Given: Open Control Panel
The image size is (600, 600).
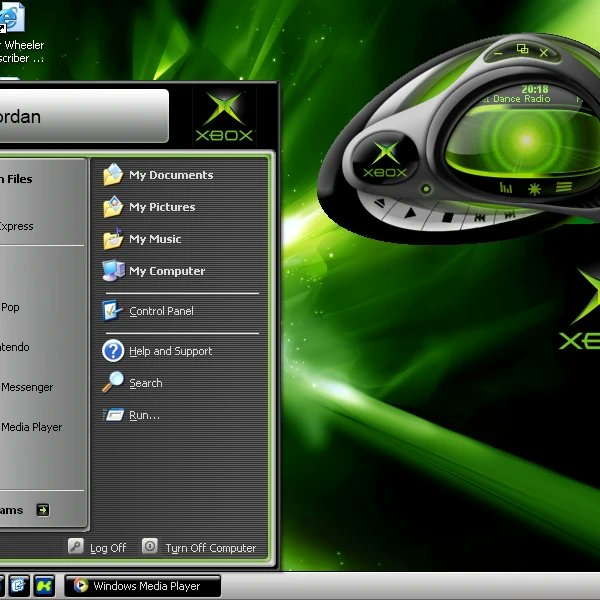Looking at the screenshot, I should click(148, 311).
